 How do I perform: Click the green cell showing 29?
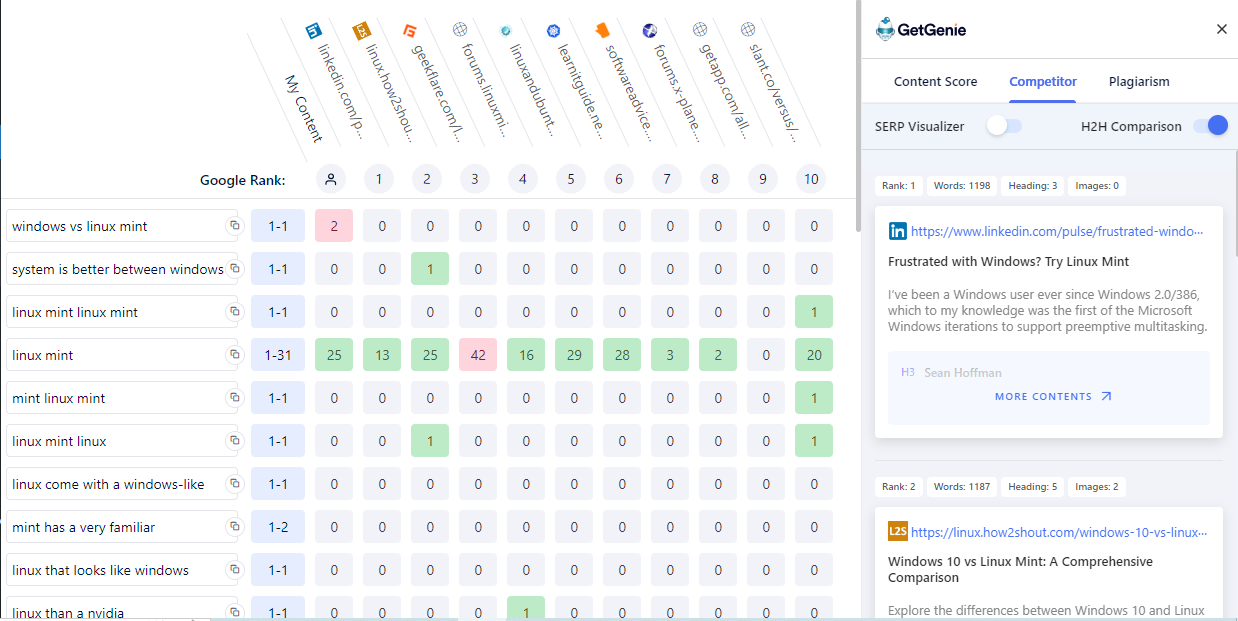pyautogui.click(x=574, y=355)
